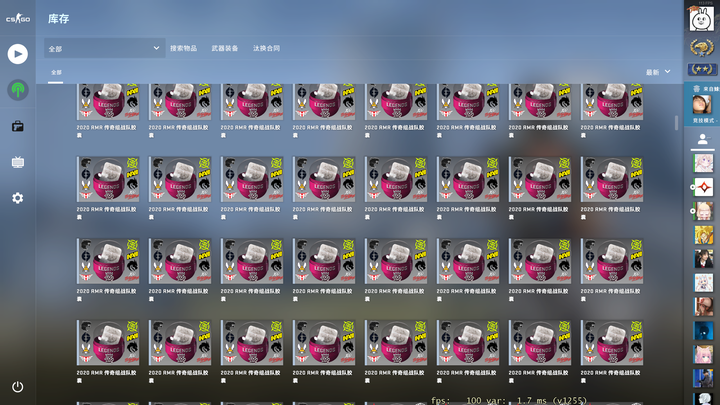
Task: Click the lobby player avatar above 竞技模式
Action: tap(701, 105)
